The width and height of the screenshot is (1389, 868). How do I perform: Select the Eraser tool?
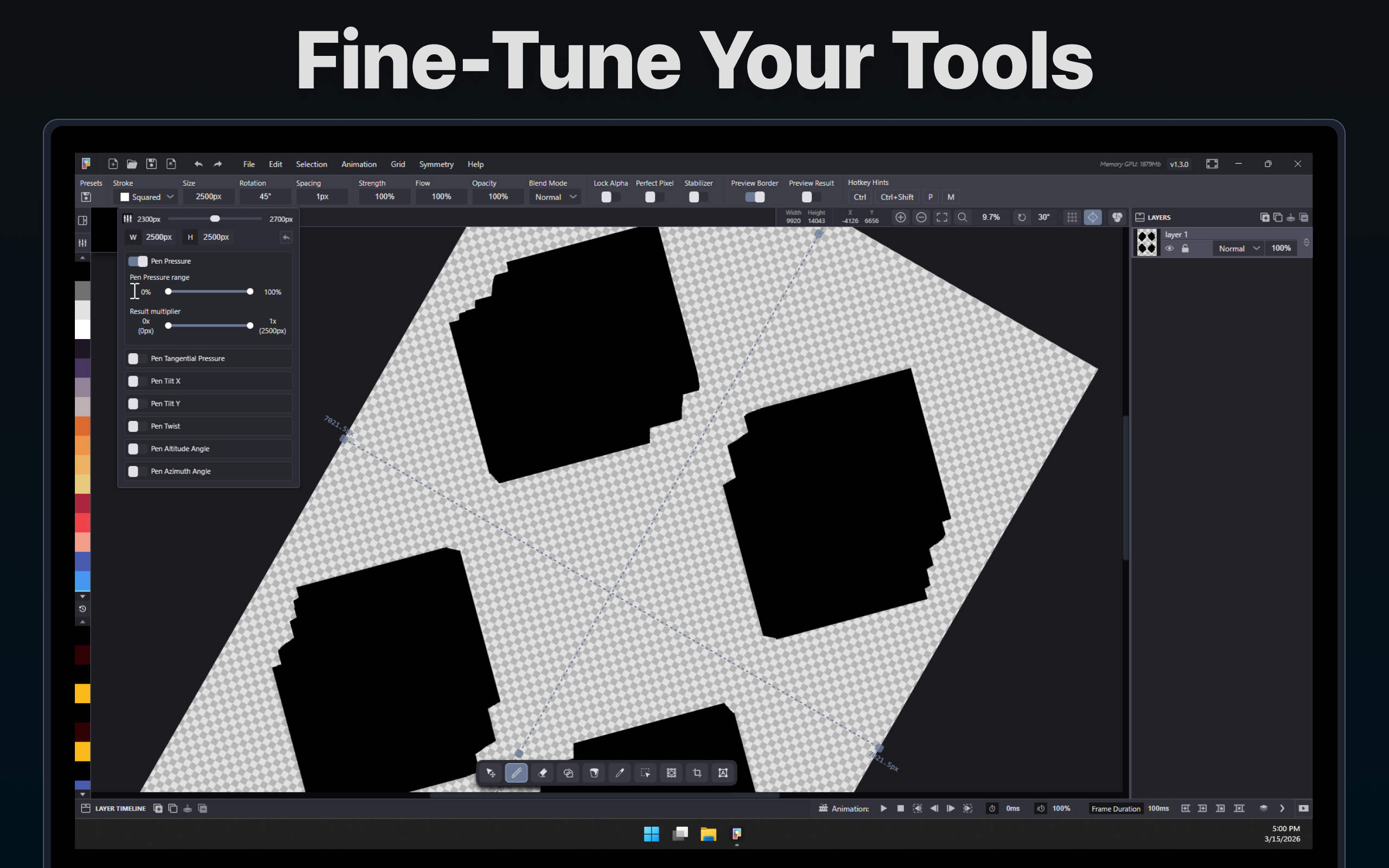542,773
